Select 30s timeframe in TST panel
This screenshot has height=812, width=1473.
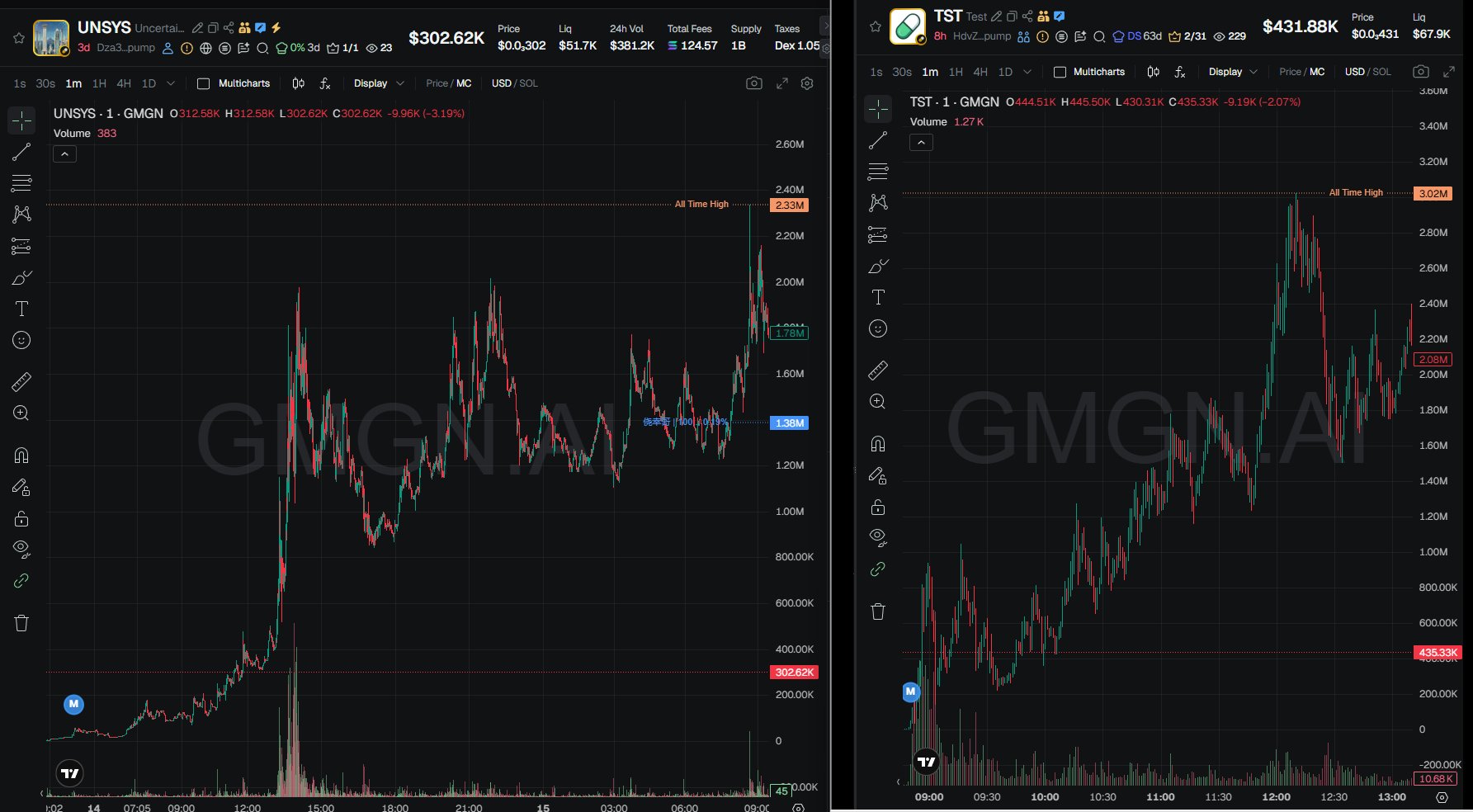click(902, 72)
